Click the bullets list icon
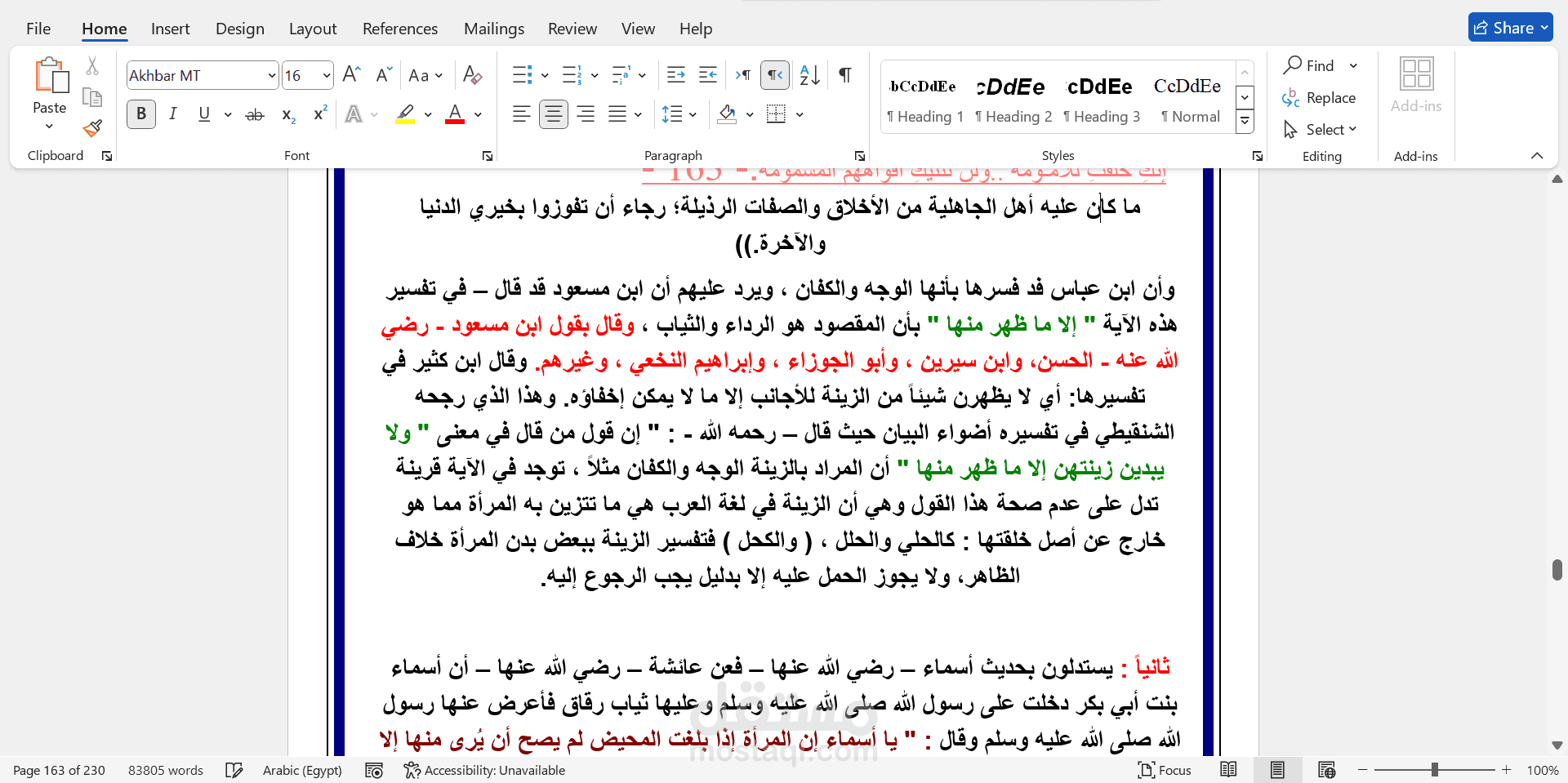The height and width of the screenshot is (783, 1568). point(523,75)
